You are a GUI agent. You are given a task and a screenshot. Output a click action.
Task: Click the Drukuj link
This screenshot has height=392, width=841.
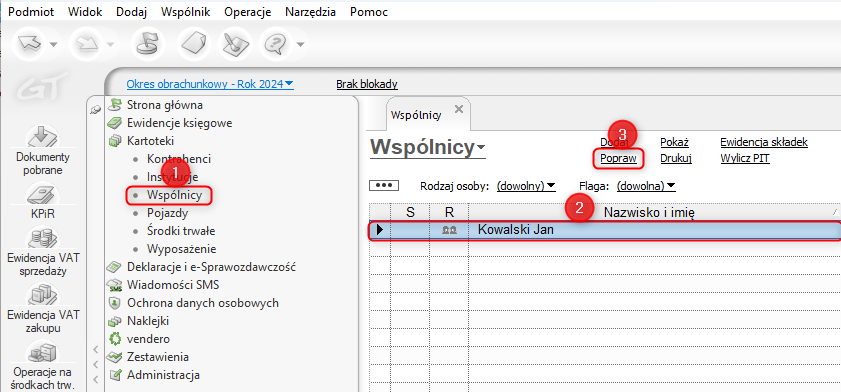coord(676,158)
